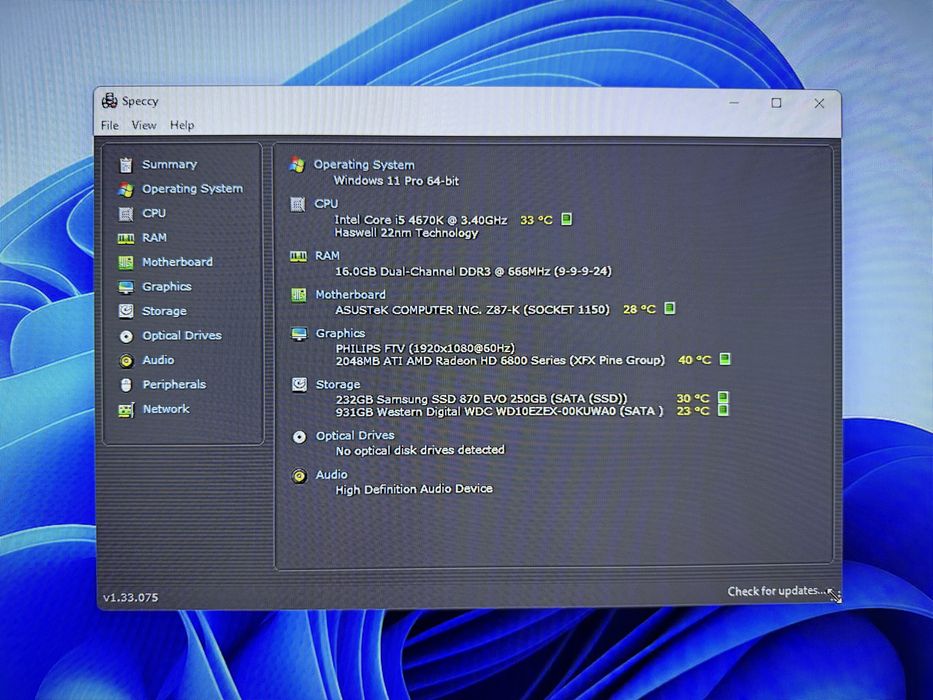Open Peripherals section from sidebar
This screenshot has width=933, height=700.
tap(174, 385)
